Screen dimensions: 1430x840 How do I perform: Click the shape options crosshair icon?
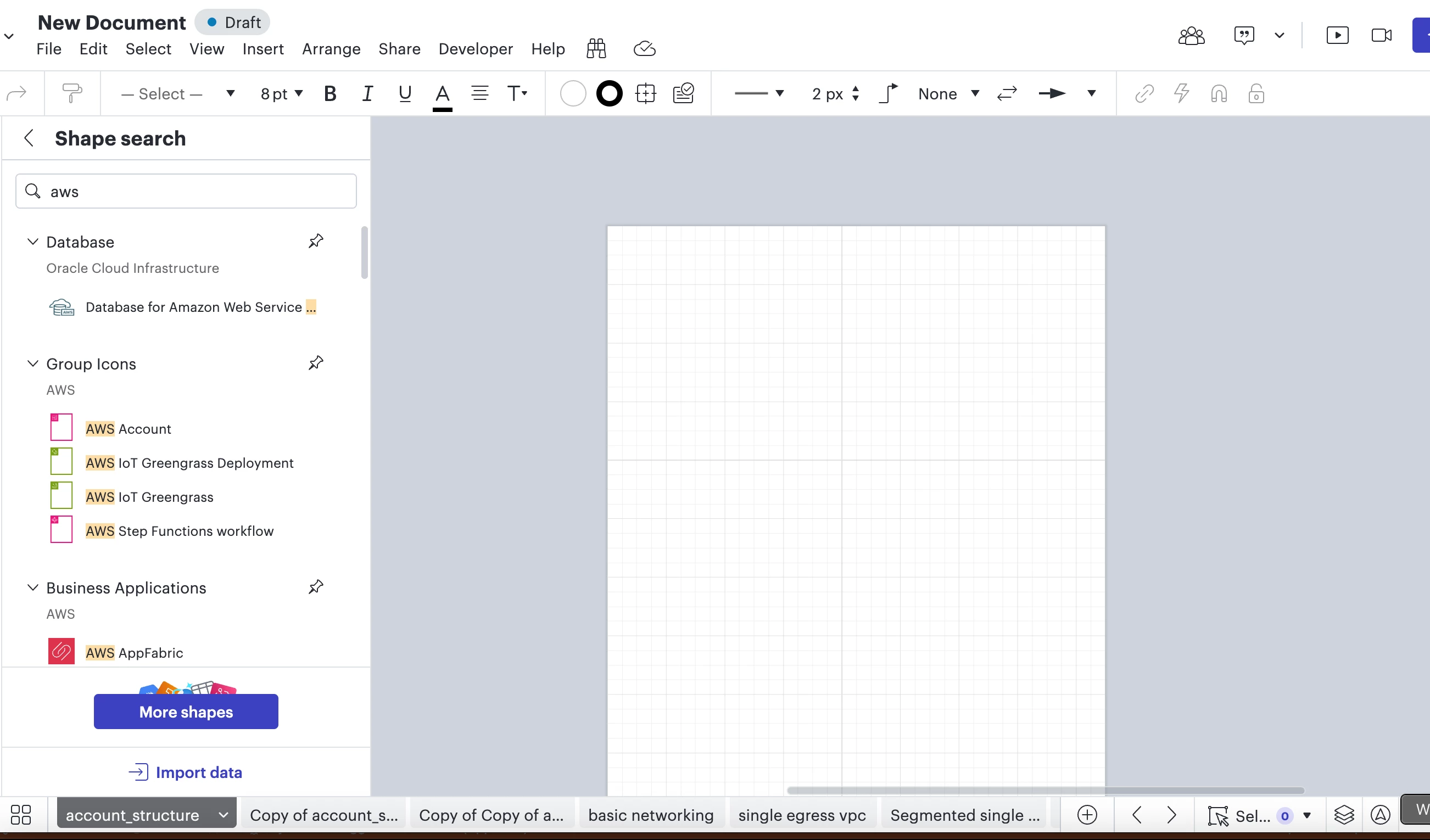pos(646,93)
